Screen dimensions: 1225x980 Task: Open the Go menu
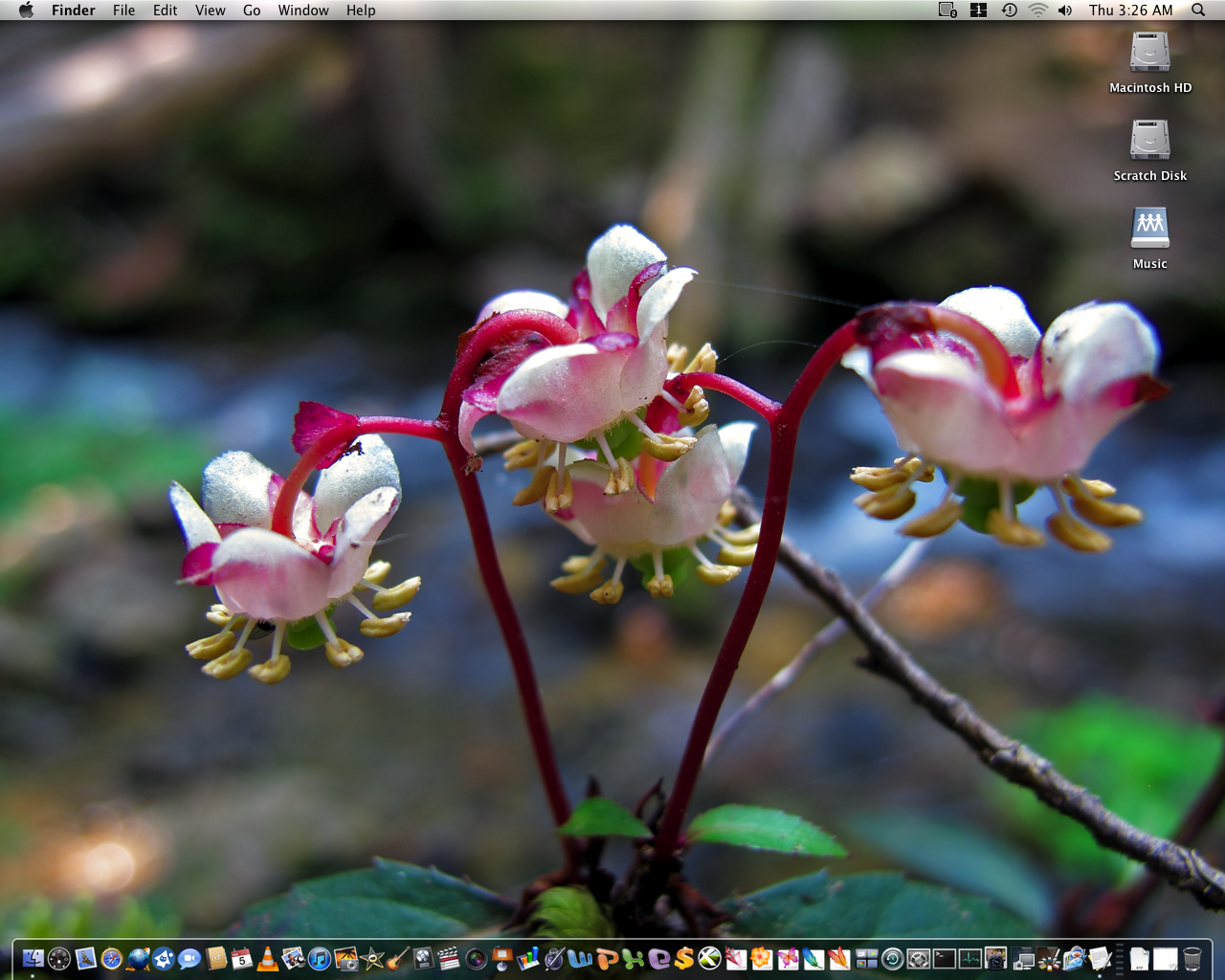(x=252, y=10)
